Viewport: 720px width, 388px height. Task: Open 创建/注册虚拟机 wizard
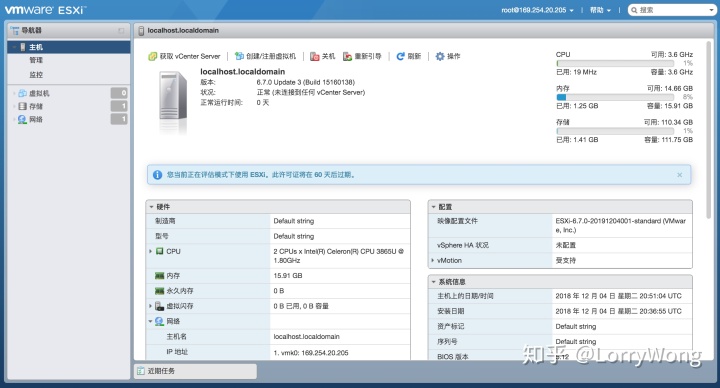point(265,56)
